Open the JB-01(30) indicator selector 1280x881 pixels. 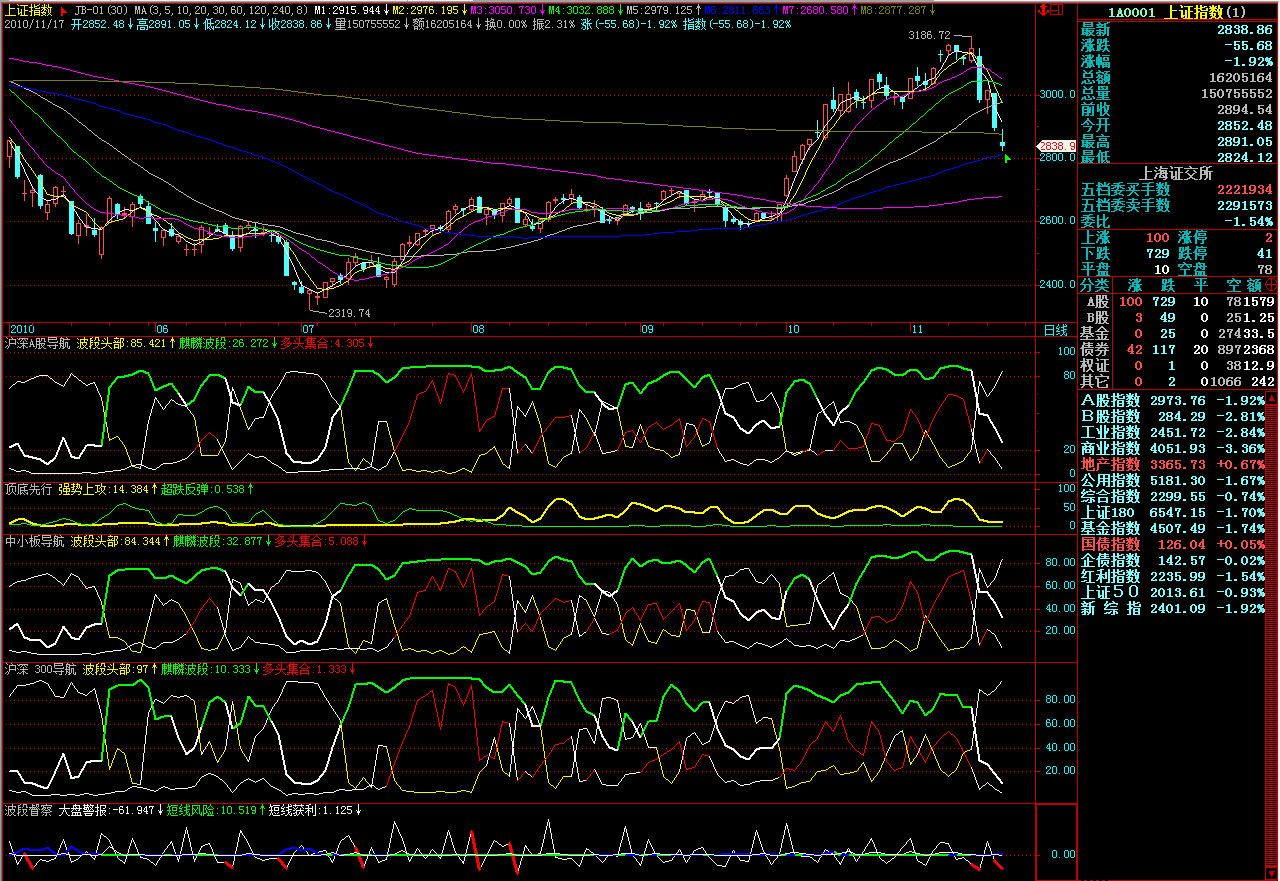pos(101,10)
